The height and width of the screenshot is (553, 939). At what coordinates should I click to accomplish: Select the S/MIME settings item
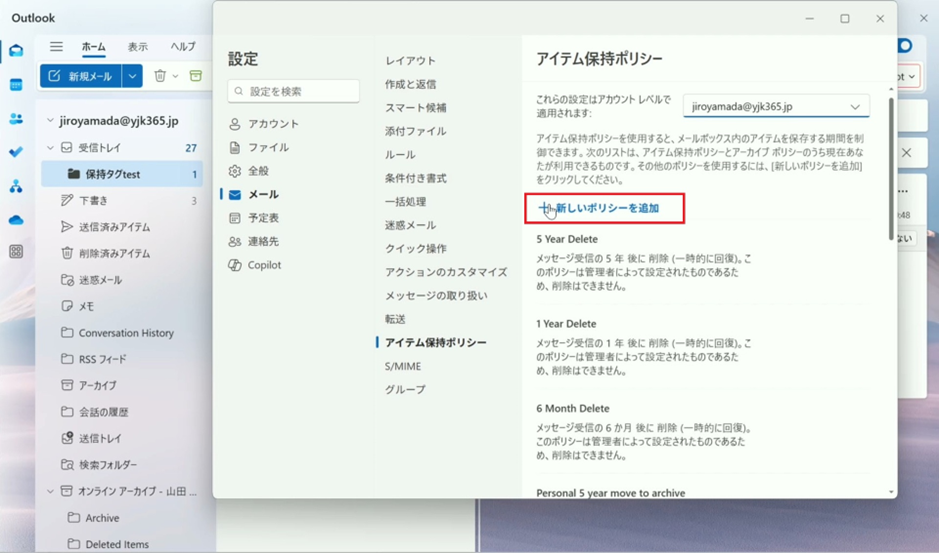pos(403,366)
